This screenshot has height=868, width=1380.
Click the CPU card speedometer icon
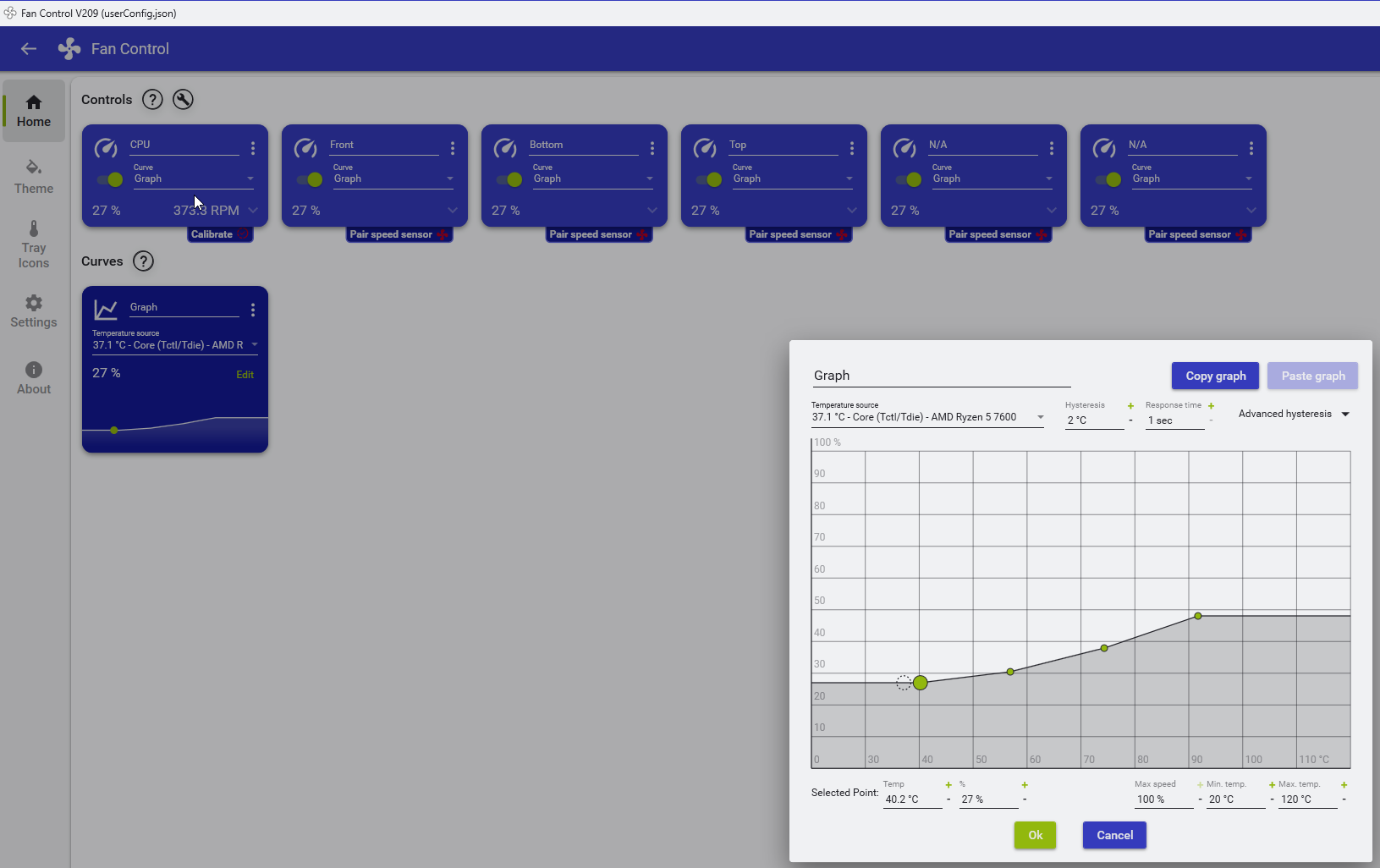point(106,148)
